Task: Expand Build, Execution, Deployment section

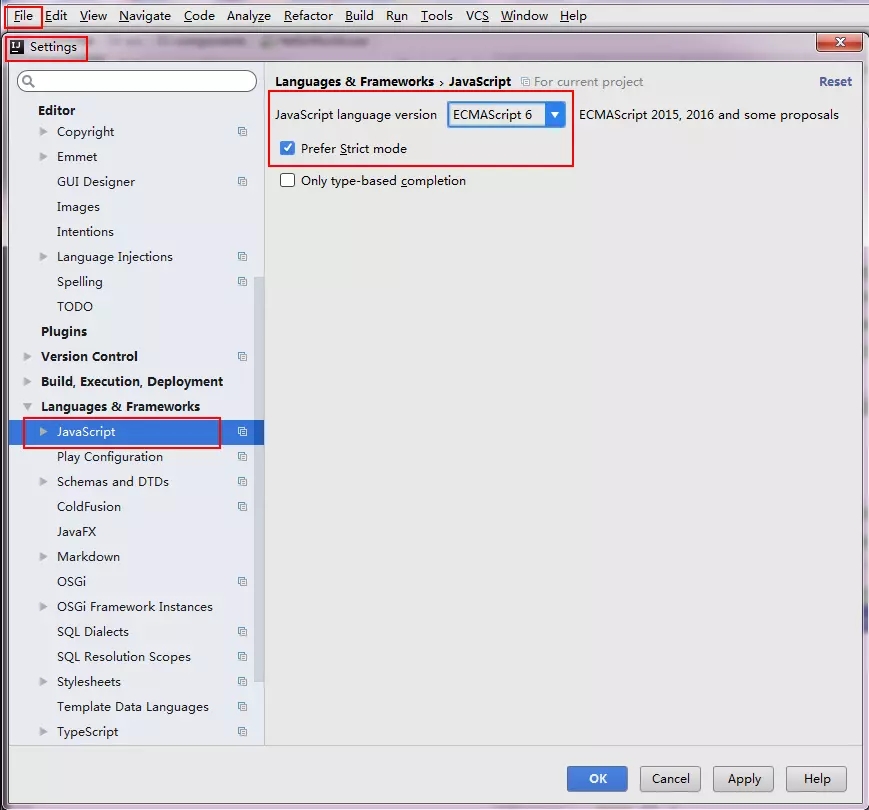Action: [27, 381]
